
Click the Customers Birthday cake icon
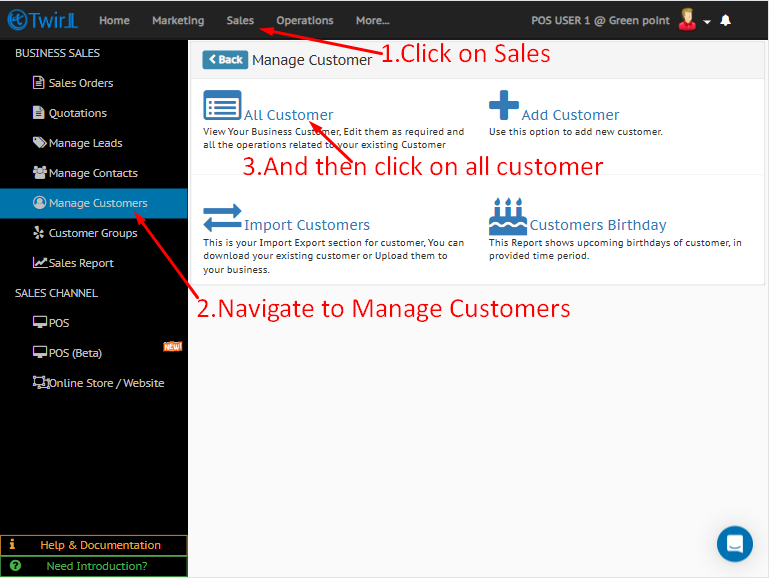tap(507, 216)
